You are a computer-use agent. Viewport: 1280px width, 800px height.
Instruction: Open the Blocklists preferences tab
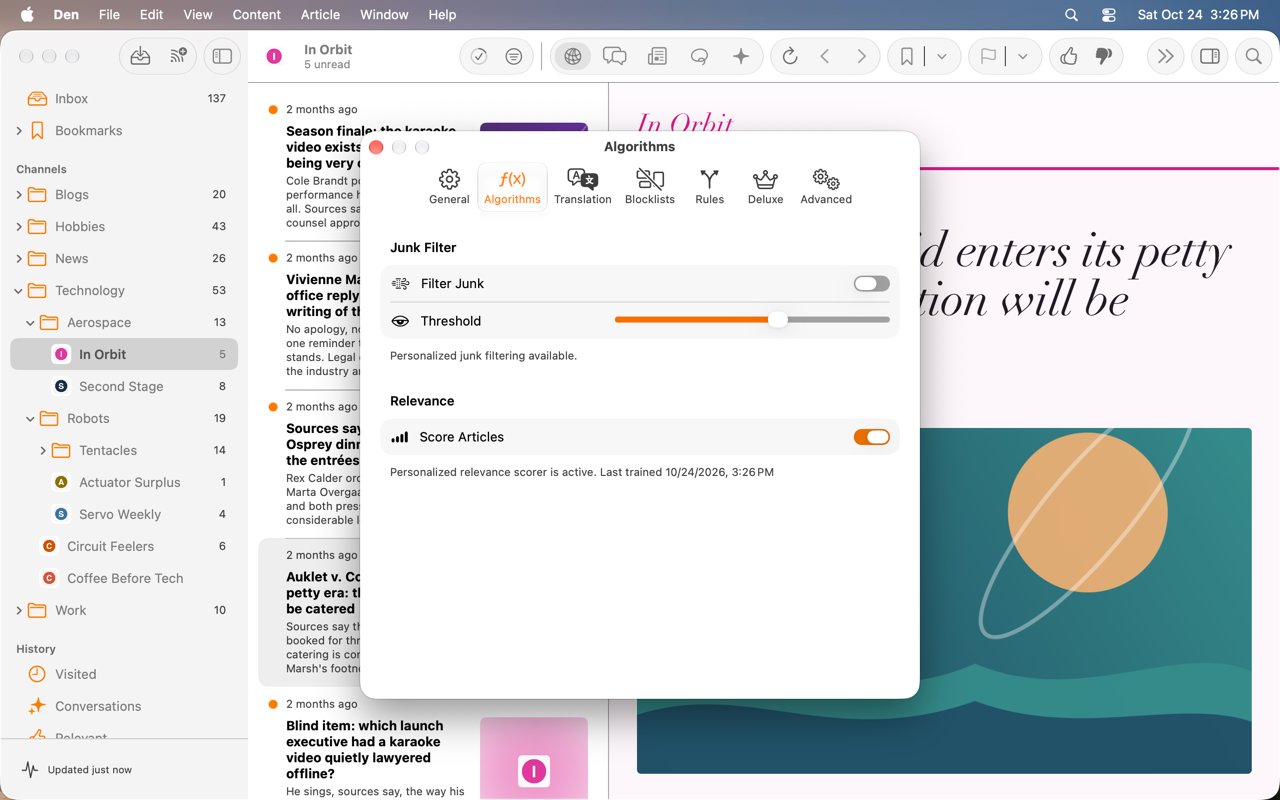tap(650, 187)
